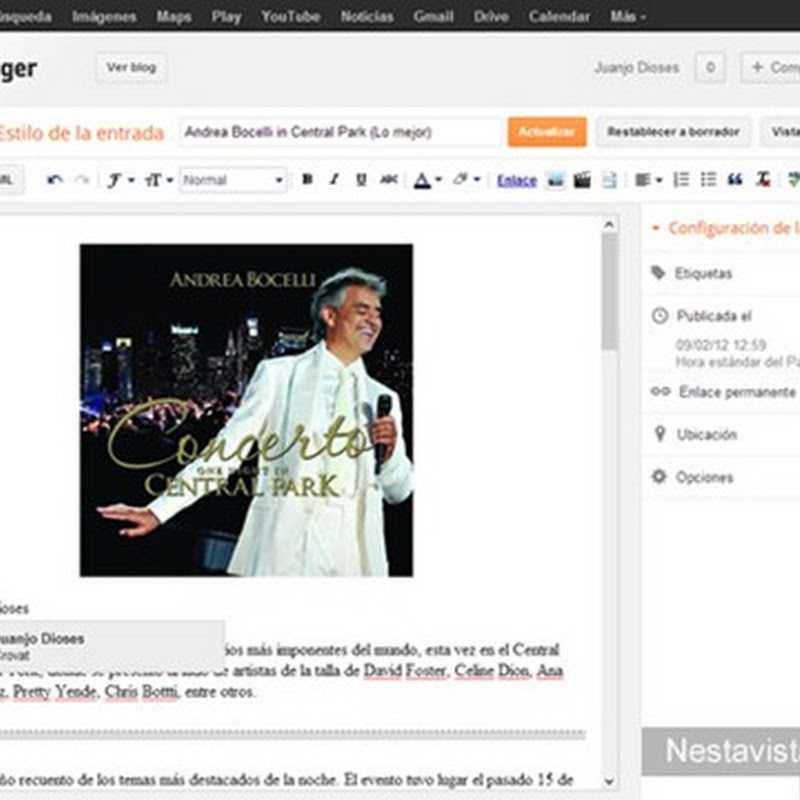800x800 pixels.
Task: Insert an image using the picture icon
Action: (x=556, y=180)
